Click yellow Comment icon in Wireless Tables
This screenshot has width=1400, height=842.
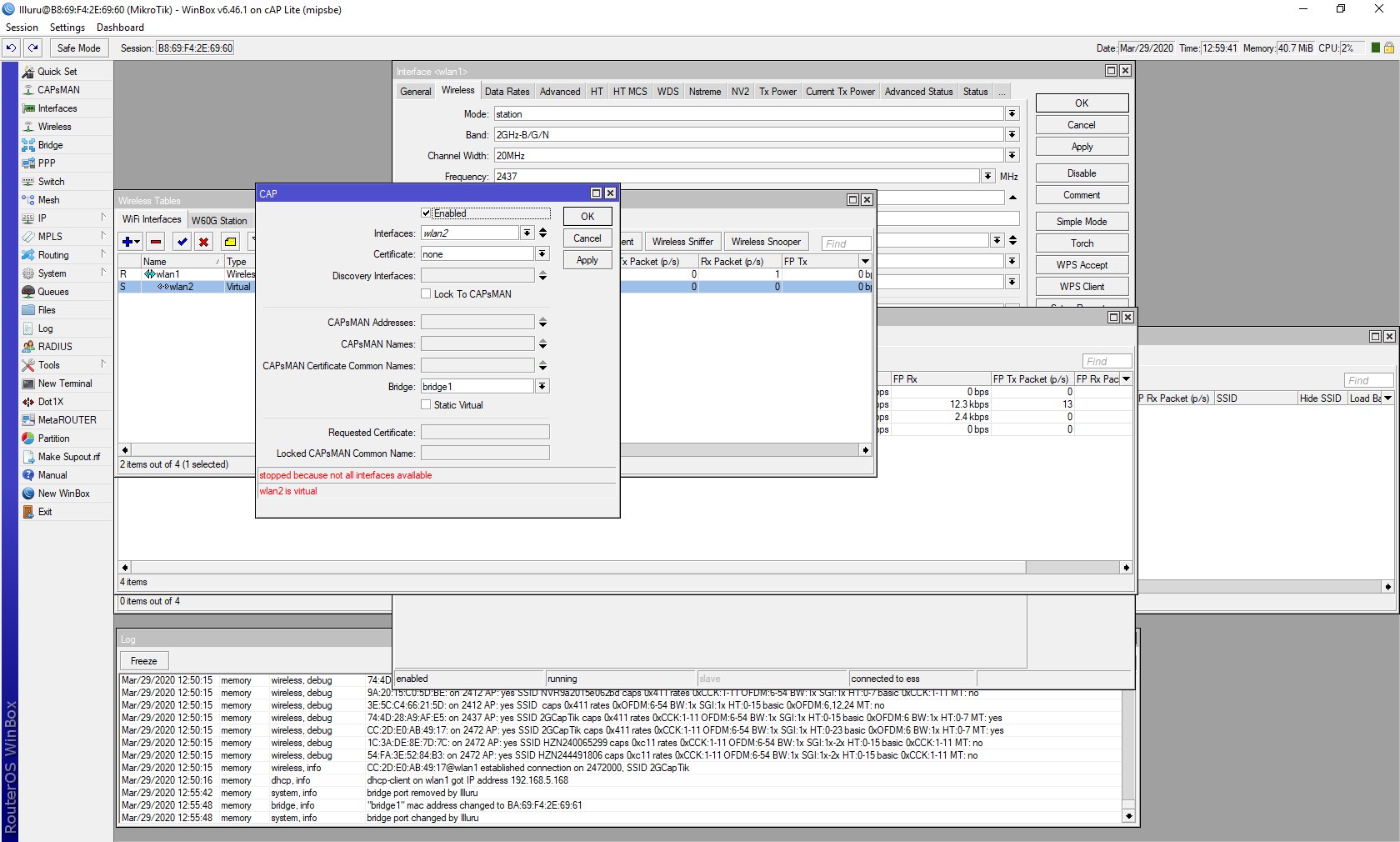(230, 242)
